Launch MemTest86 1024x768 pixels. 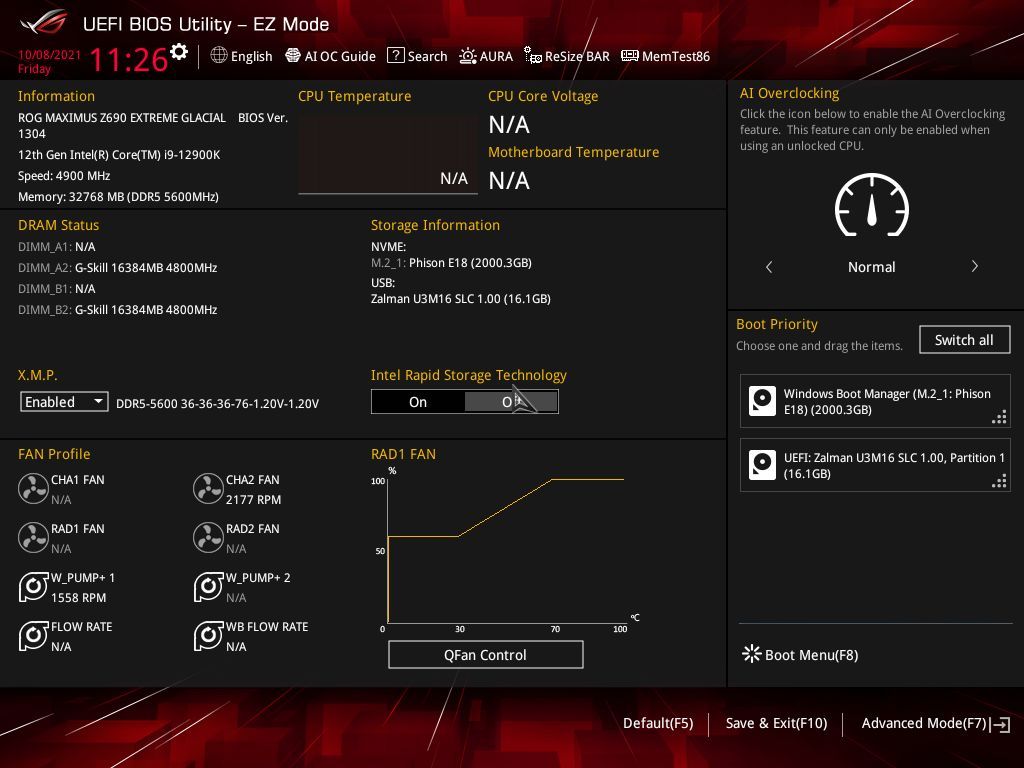665,56
